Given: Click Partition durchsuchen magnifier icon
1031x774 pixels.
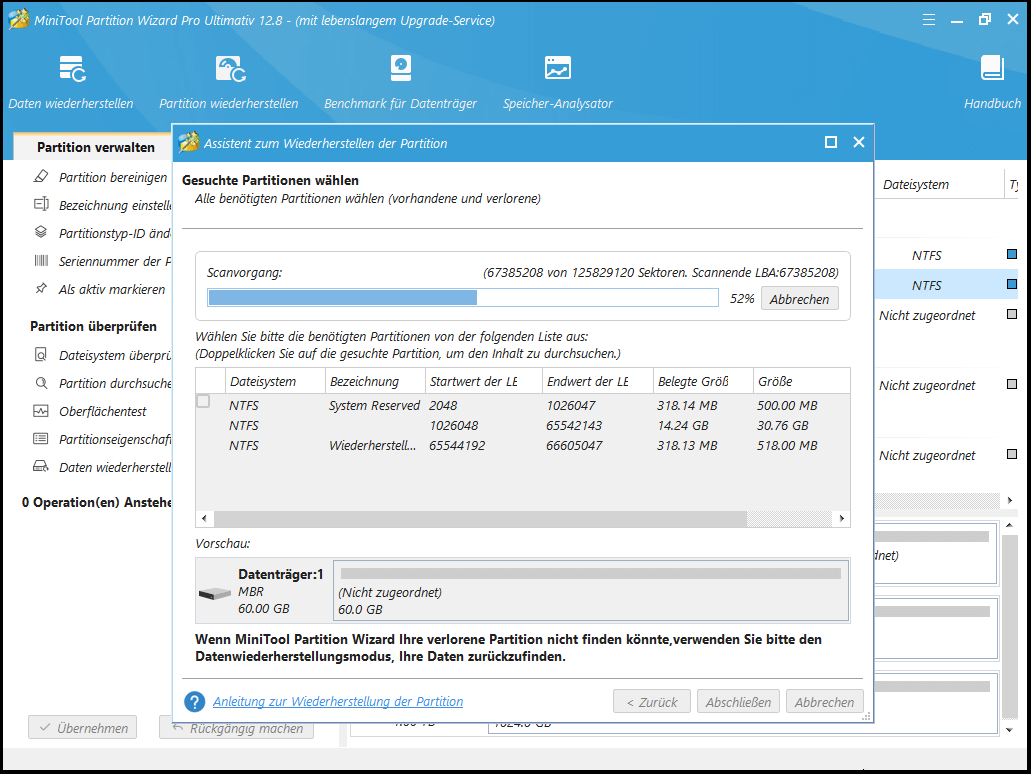Looking at the screenshot, I should click(x=41, y=383).
